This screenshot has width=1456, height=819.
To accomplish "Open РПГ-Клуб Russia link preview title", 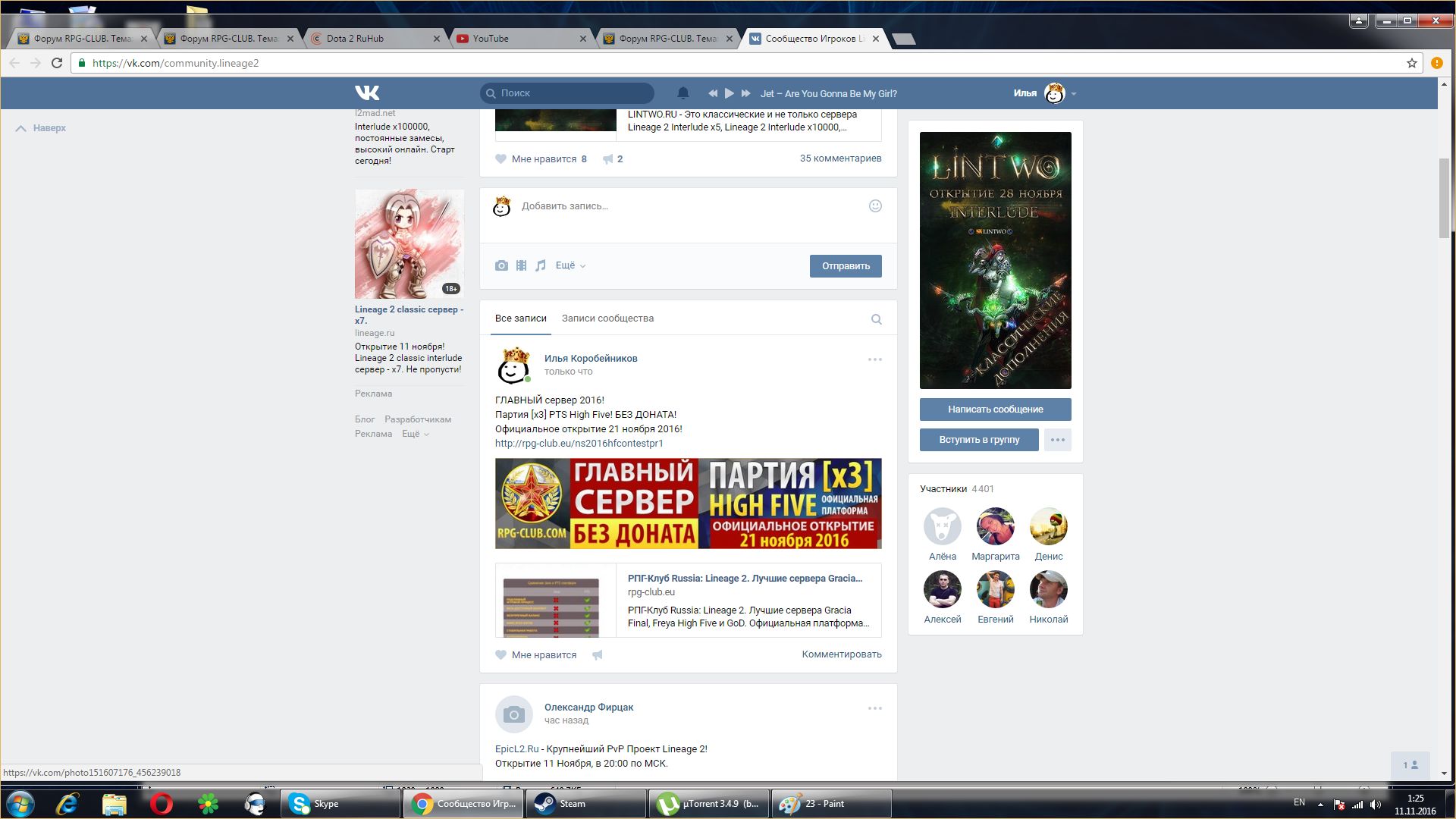I will [x=745, y=579].
